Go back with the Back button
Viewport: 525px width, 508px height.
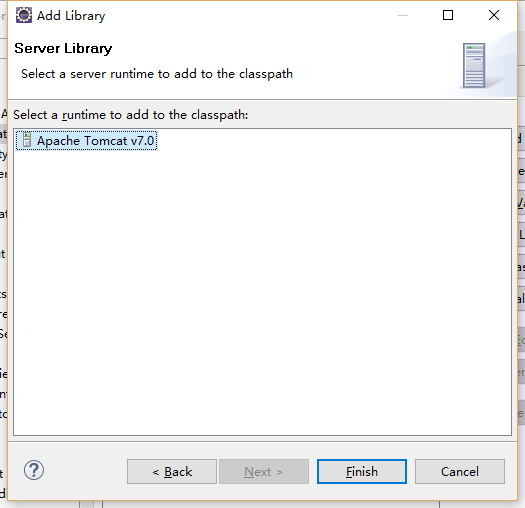pyautogui.click(x=172, y=471)
